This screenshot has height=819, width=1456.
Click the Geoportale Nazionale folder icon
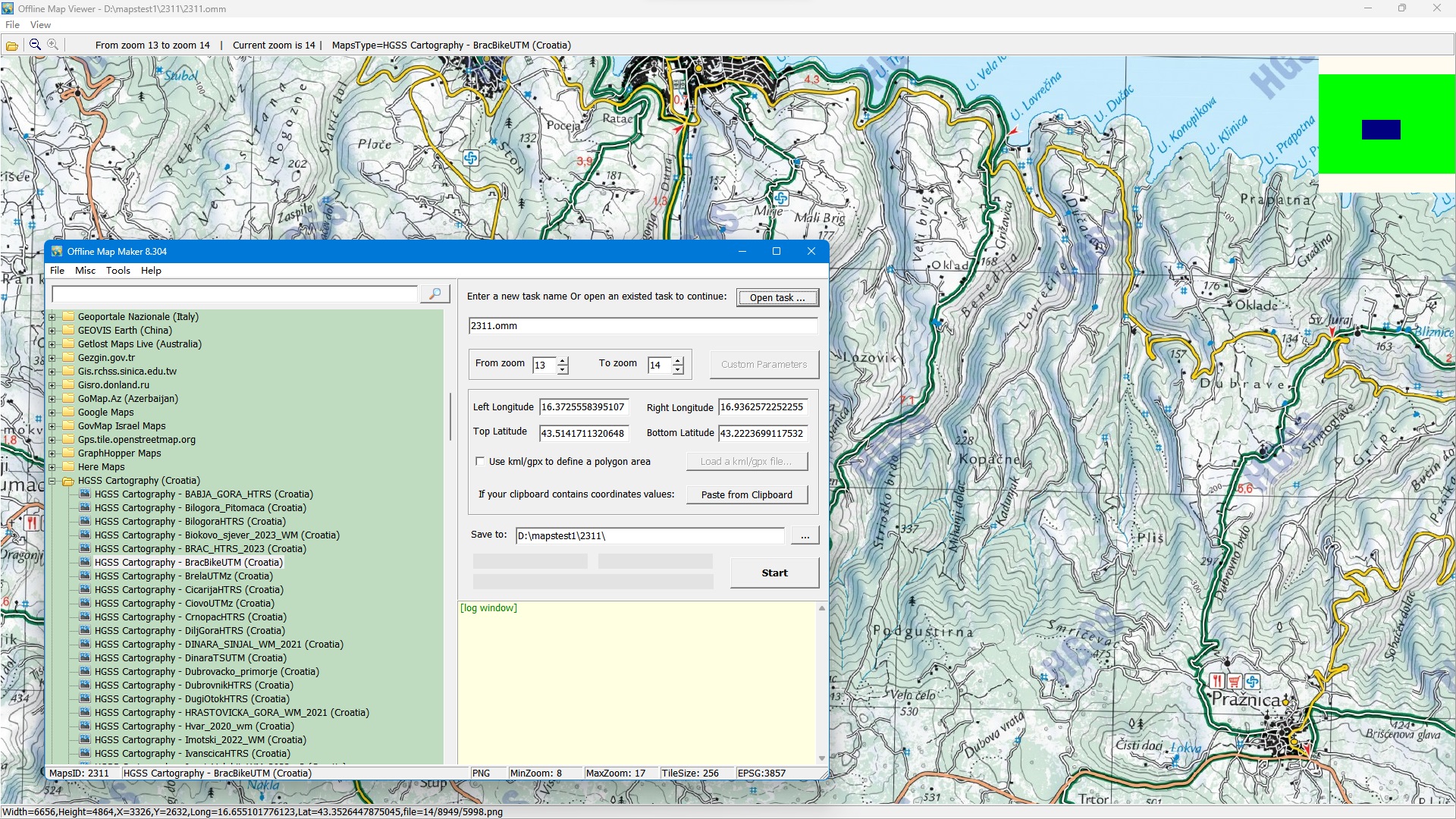pos(68,317)
